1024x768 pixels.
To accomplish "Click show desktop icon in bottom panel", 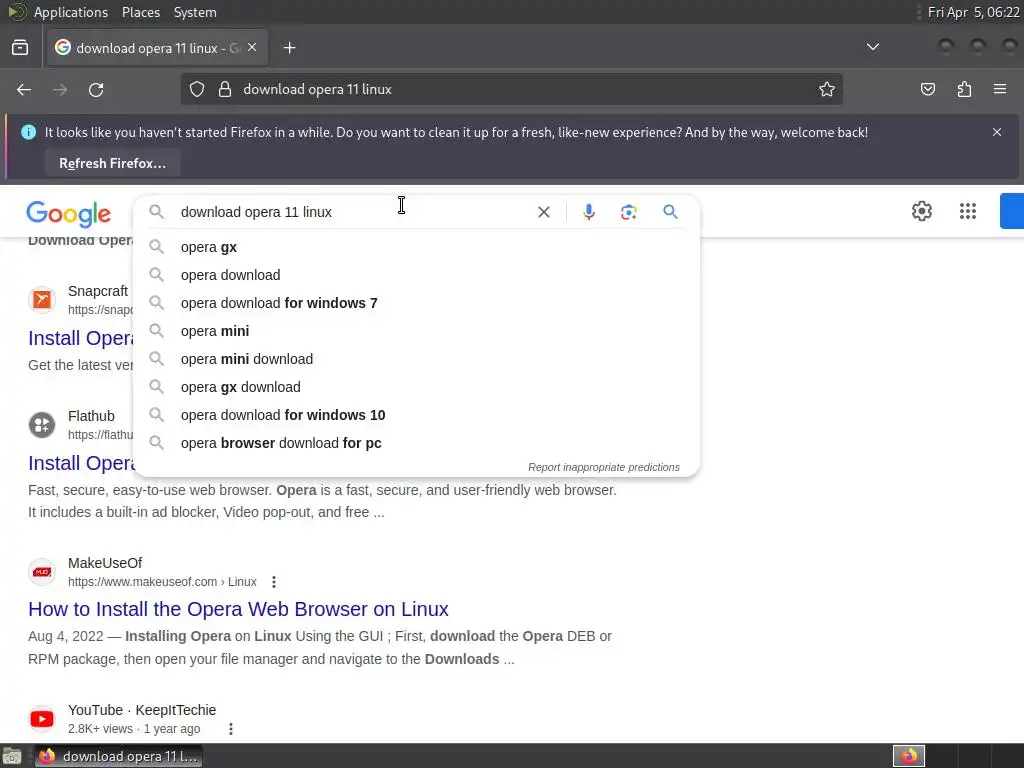I will coord(12,756).
